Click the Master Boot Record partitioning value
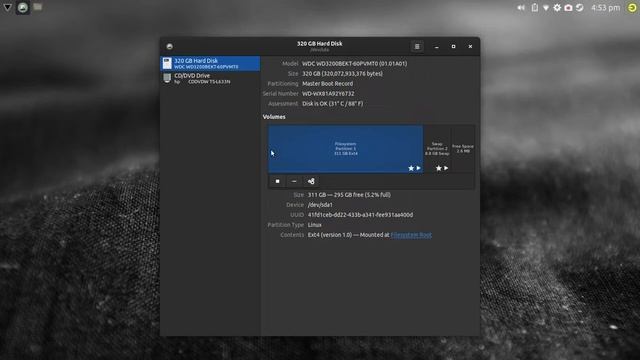 point(327,84)
